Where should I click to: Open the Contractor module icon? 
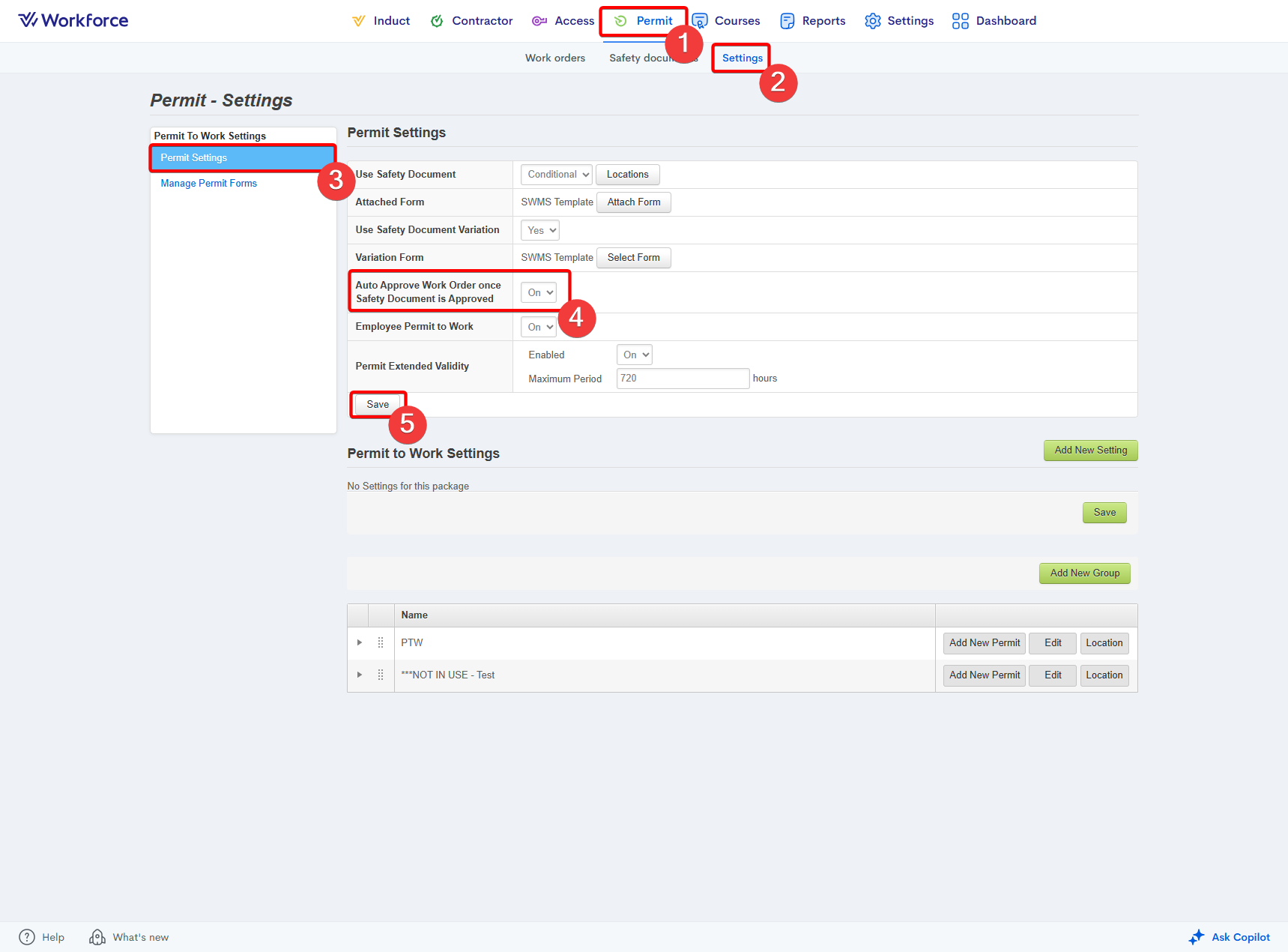pos(437,21)
